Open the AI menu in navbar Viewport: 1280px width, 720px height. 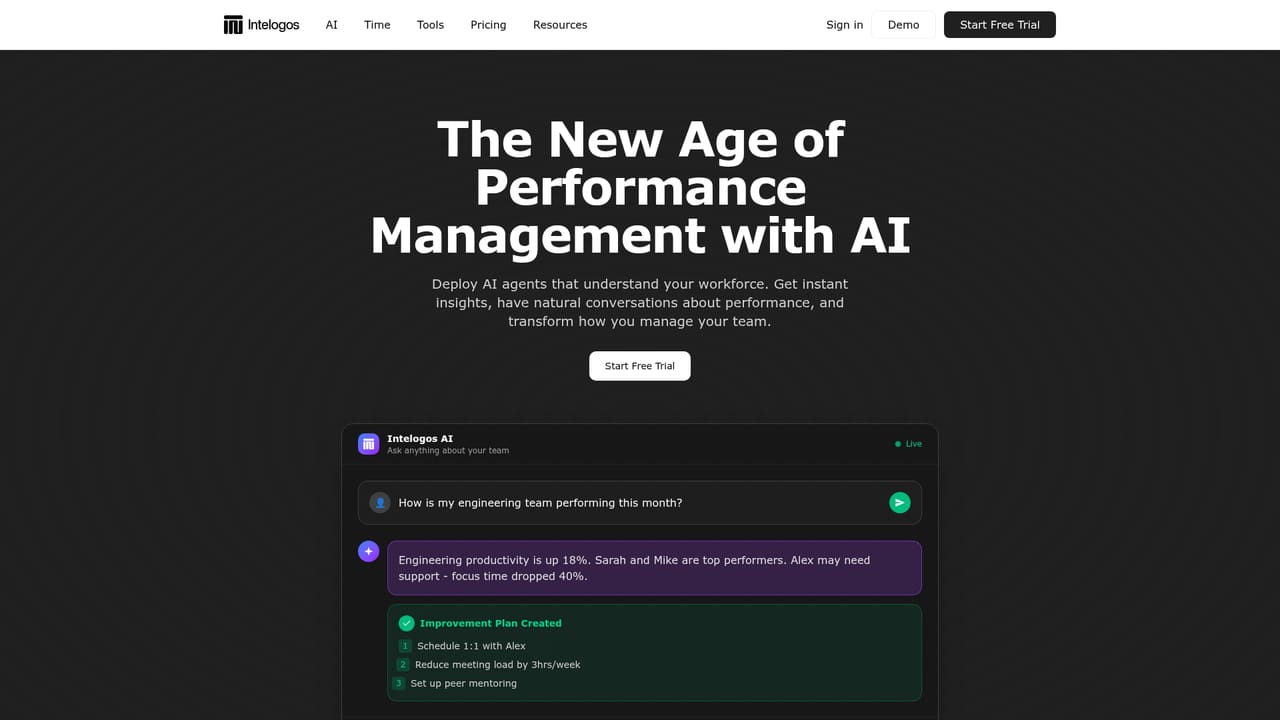(x=332, y=25)
